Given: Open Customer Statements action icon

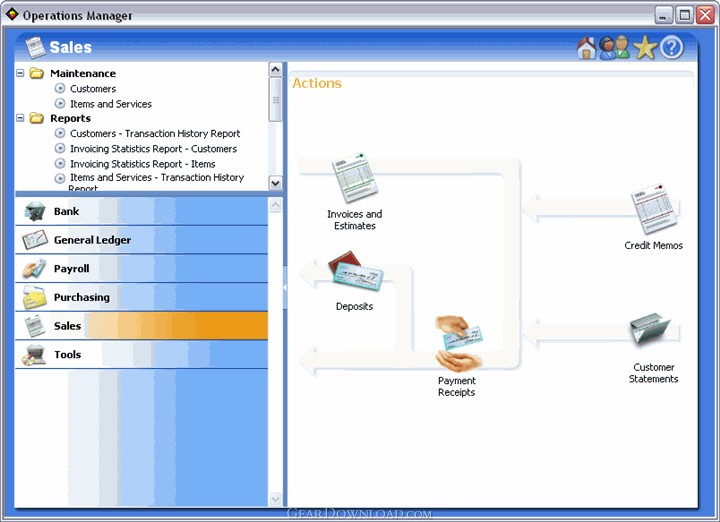Looking at the screenshot, I should [x=651, y=331].
